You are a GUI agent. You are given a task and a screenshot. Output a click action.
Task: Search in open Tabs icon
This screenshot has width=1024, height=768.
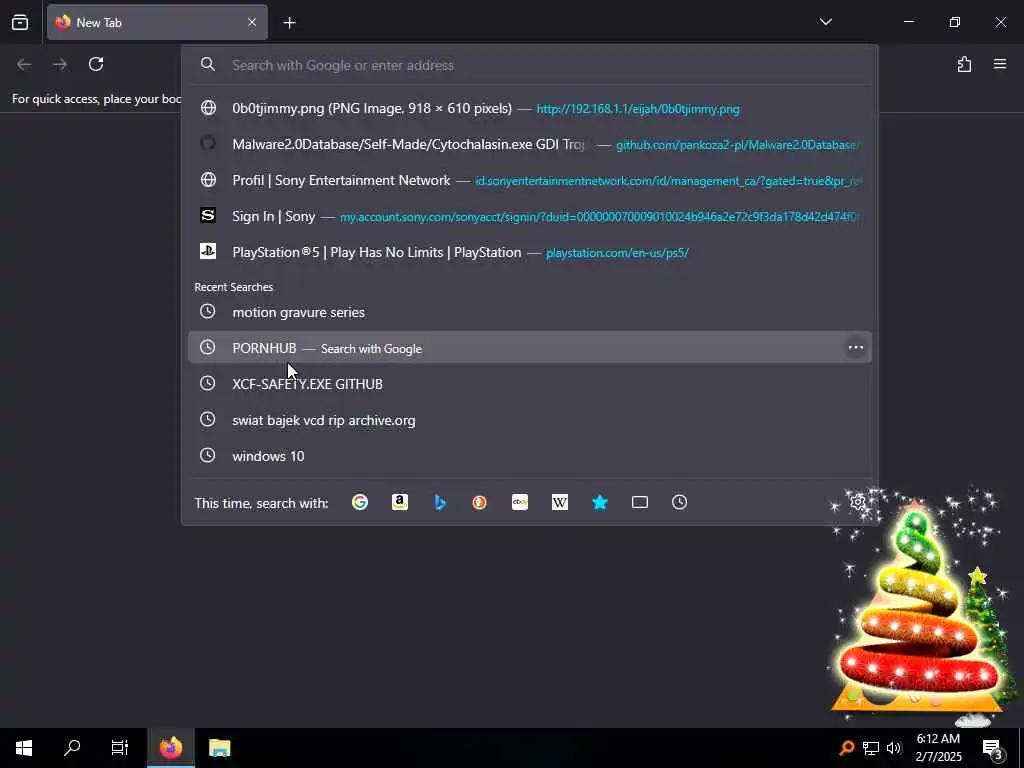click(x=640, y=502)
